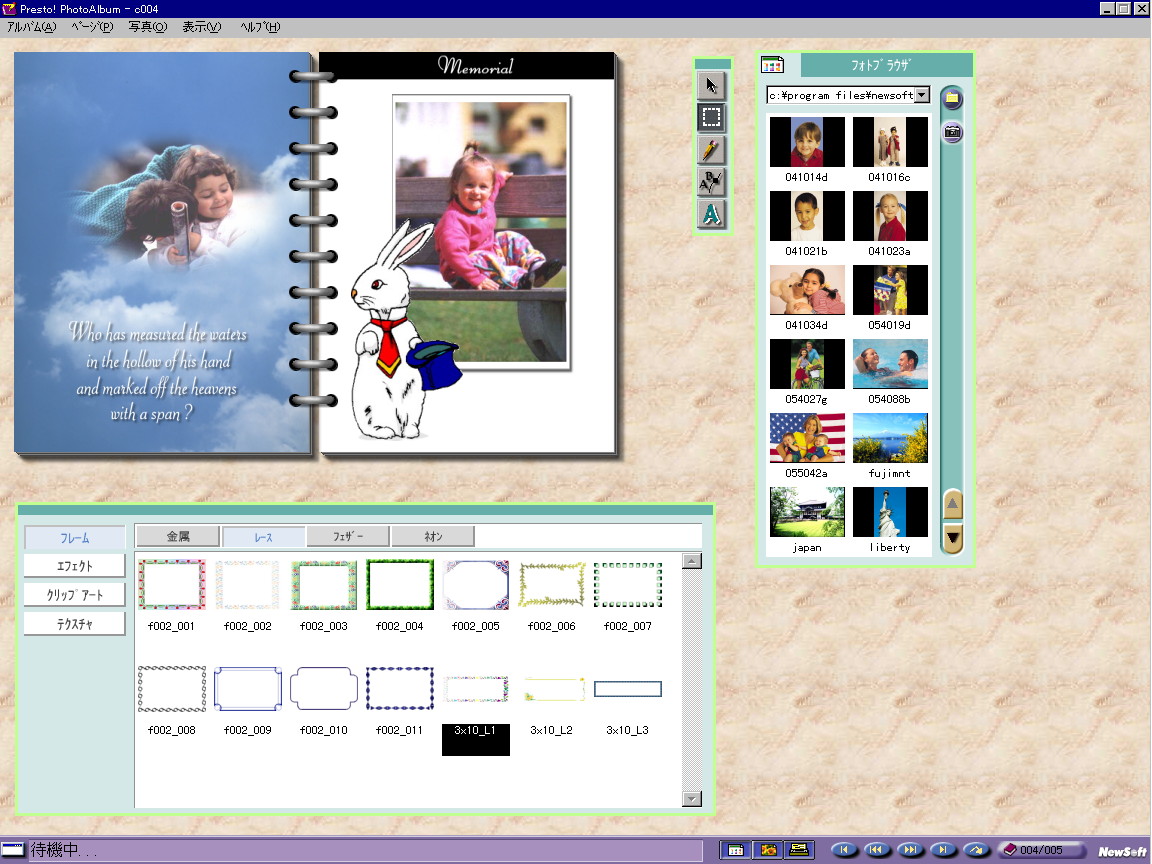This screenshot has height=864, width=1152.
Task: Select the f002_004 green frame thumbnail
Action: [x=399, y=585]
